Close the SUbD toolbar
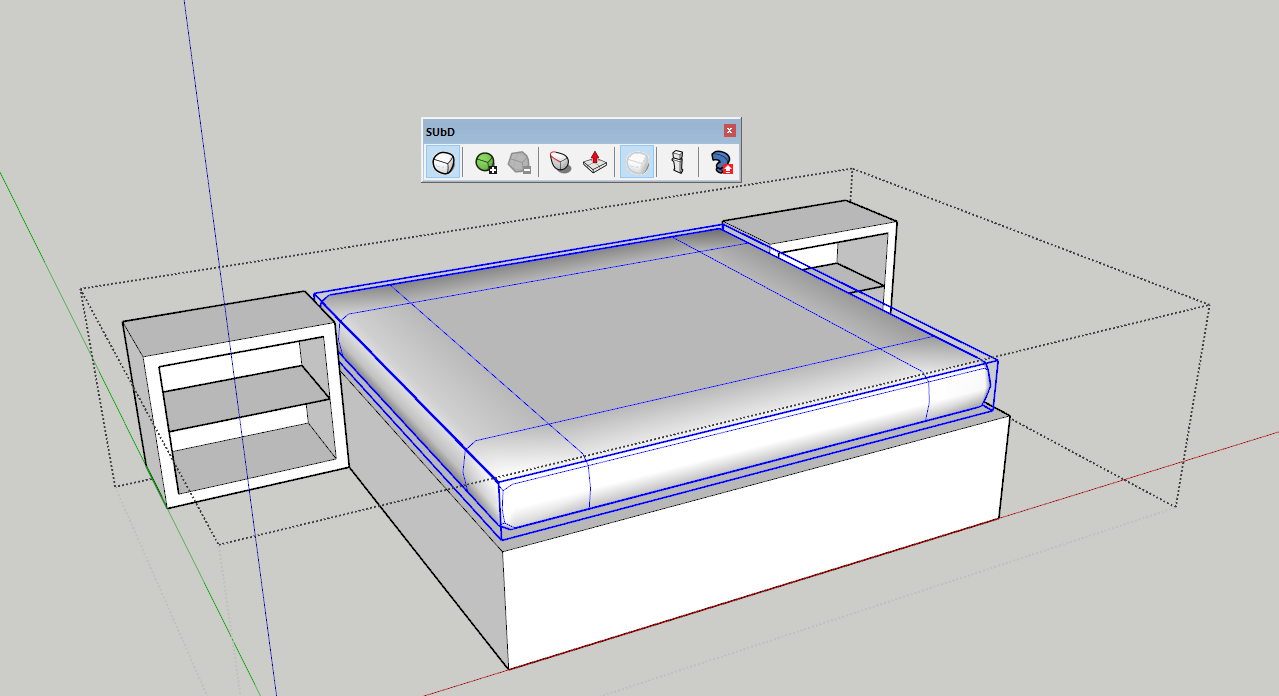 coord(729,130)
